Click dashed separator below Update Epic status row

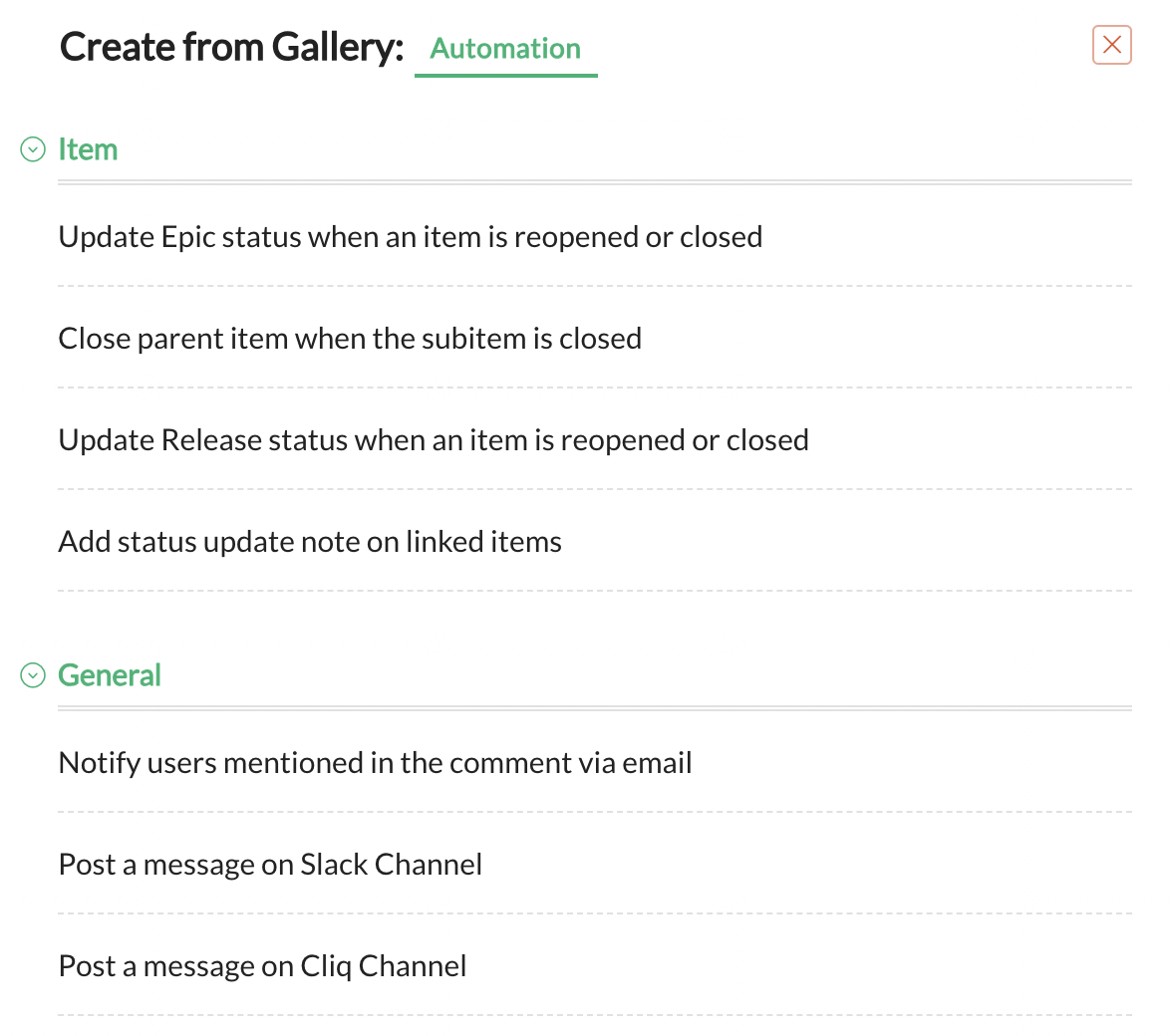(594, 286)
